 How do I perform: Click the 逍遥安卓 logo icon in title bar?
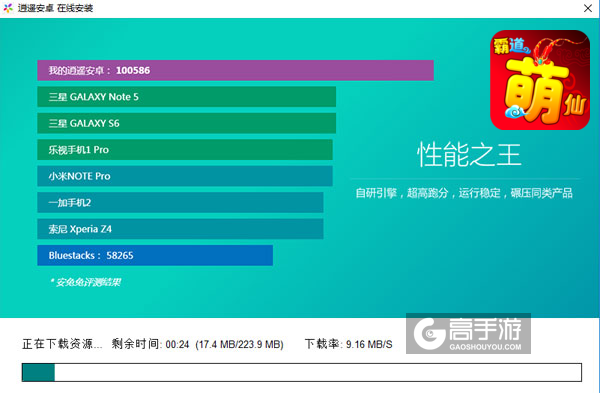[8, 8]
